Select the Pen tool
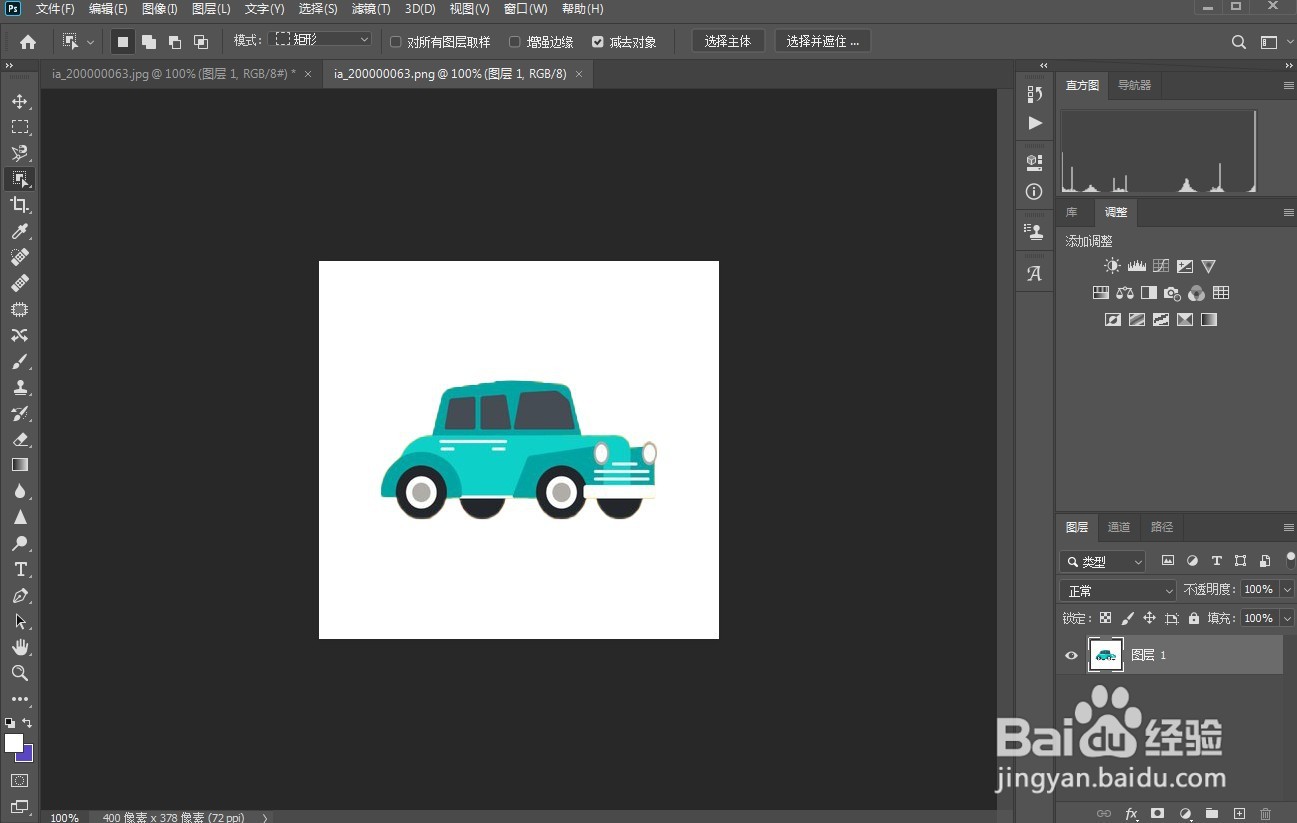Viewport: 1297px width, 823px height. pyautogui.click(x=19, y=595)
